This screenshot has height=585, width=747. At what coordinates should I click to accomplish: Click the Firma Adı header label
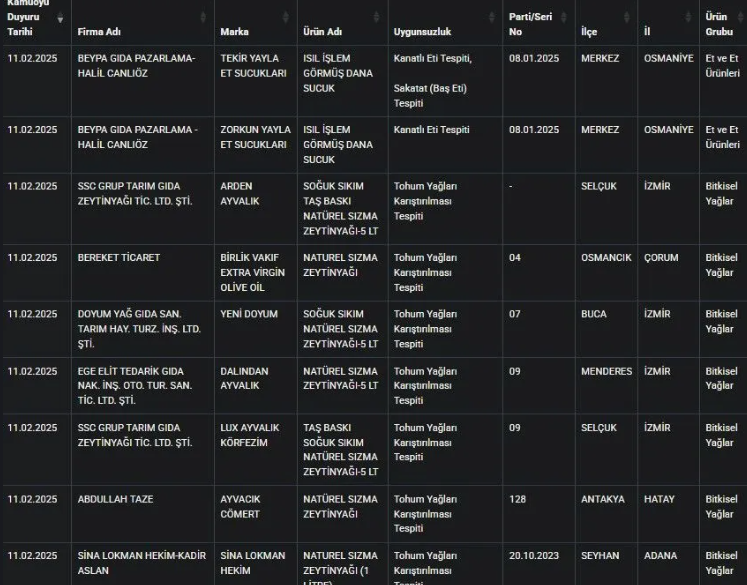(x=100, y=32)
